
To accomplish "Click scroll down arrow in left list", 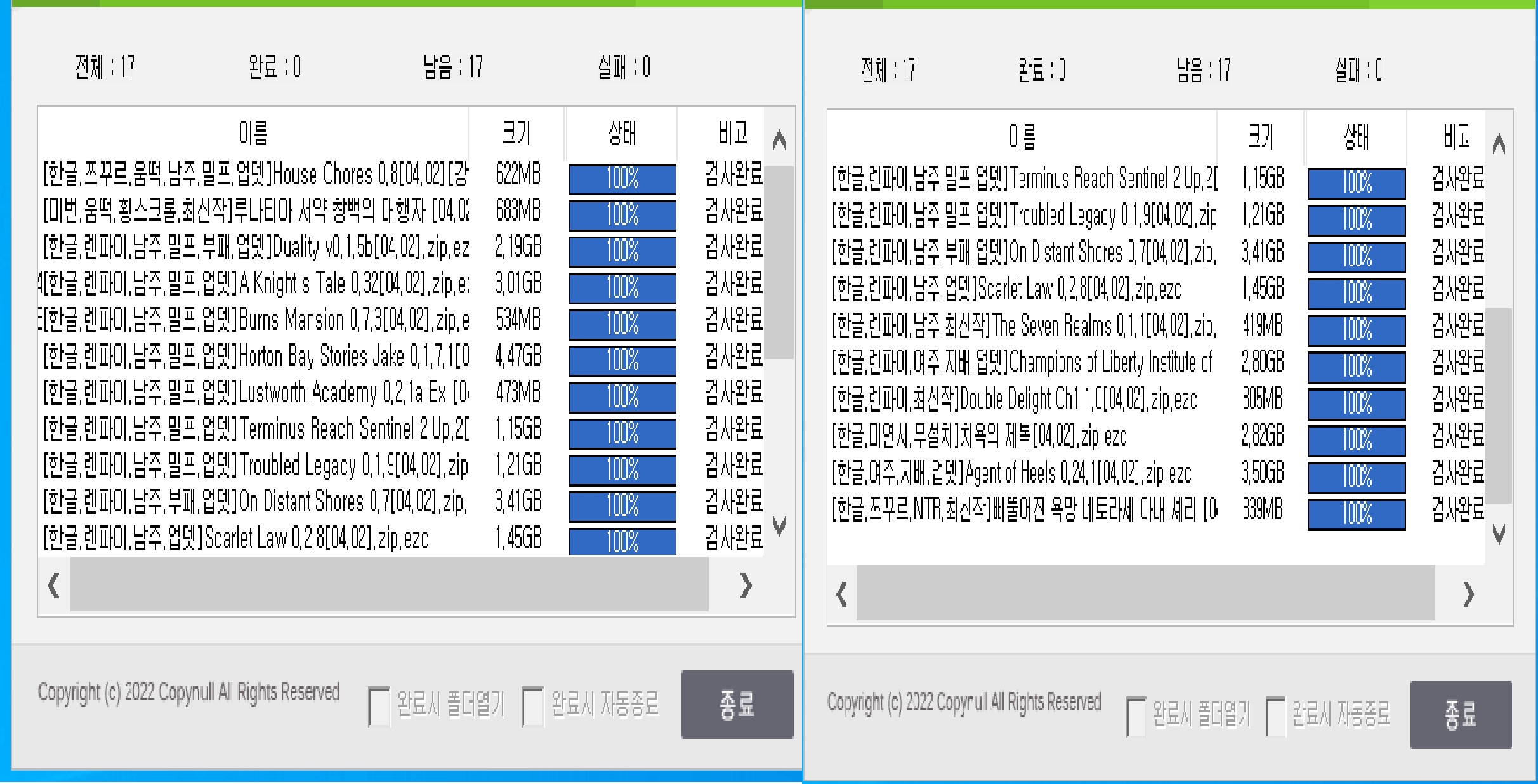I will [x=779, y=525].
